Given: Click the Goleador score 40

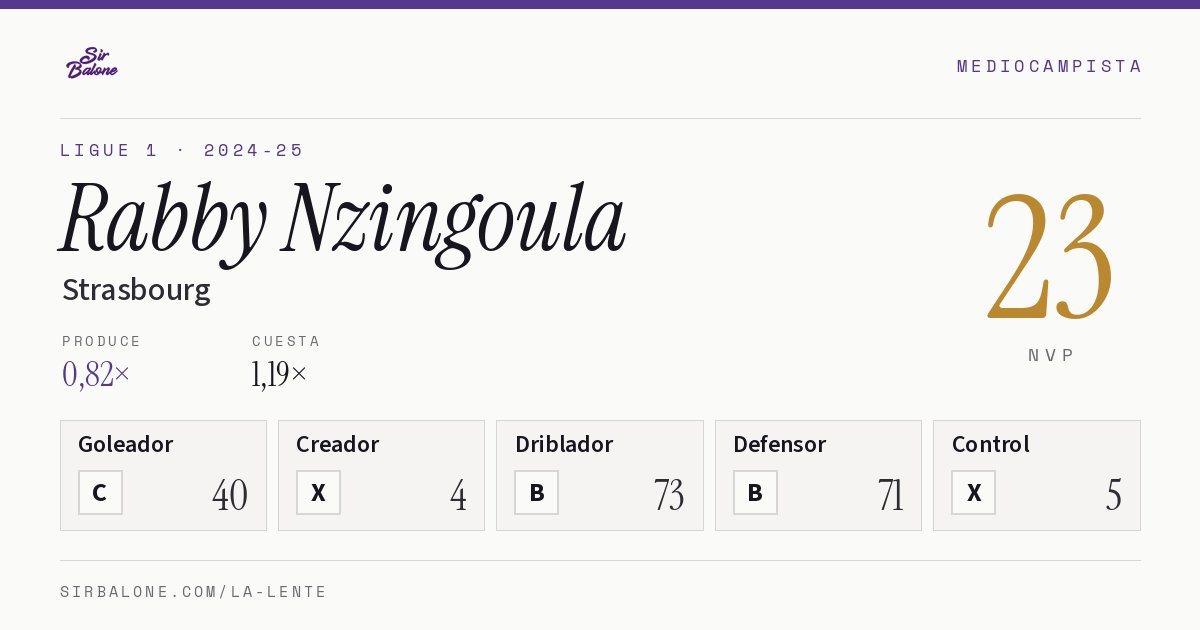Looking at the screenshot, I should [x=230, y=495].
